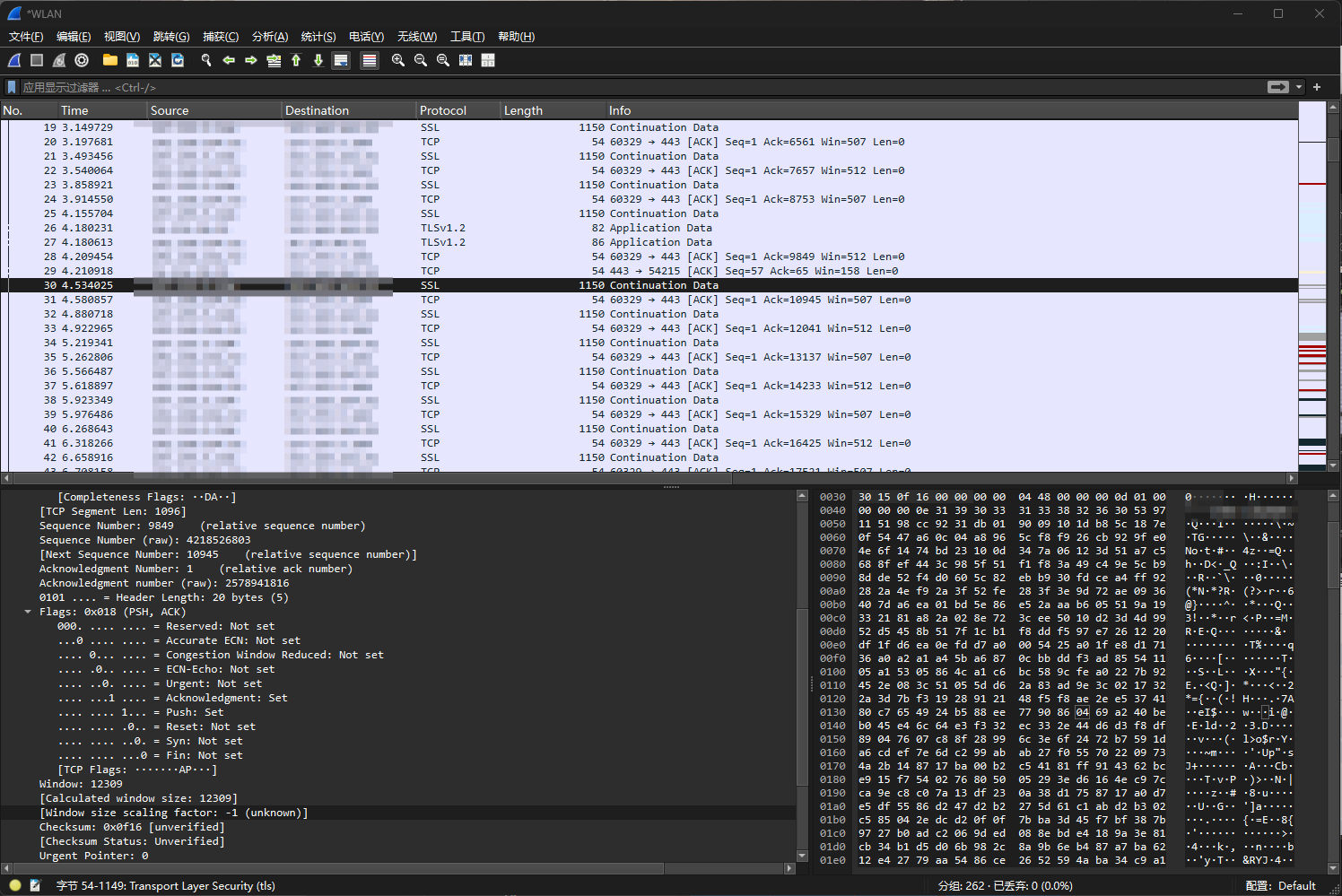The width and height of the screenshot is (1342, 896).
Task: Open a capture file folder icon
Action: 110,60
